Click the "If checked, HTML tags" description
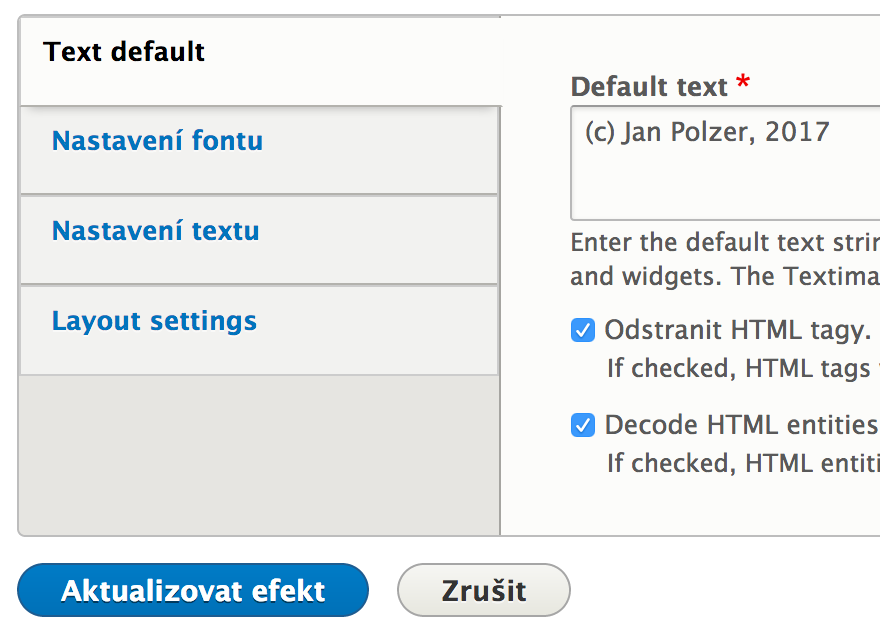 pos(744,369)
